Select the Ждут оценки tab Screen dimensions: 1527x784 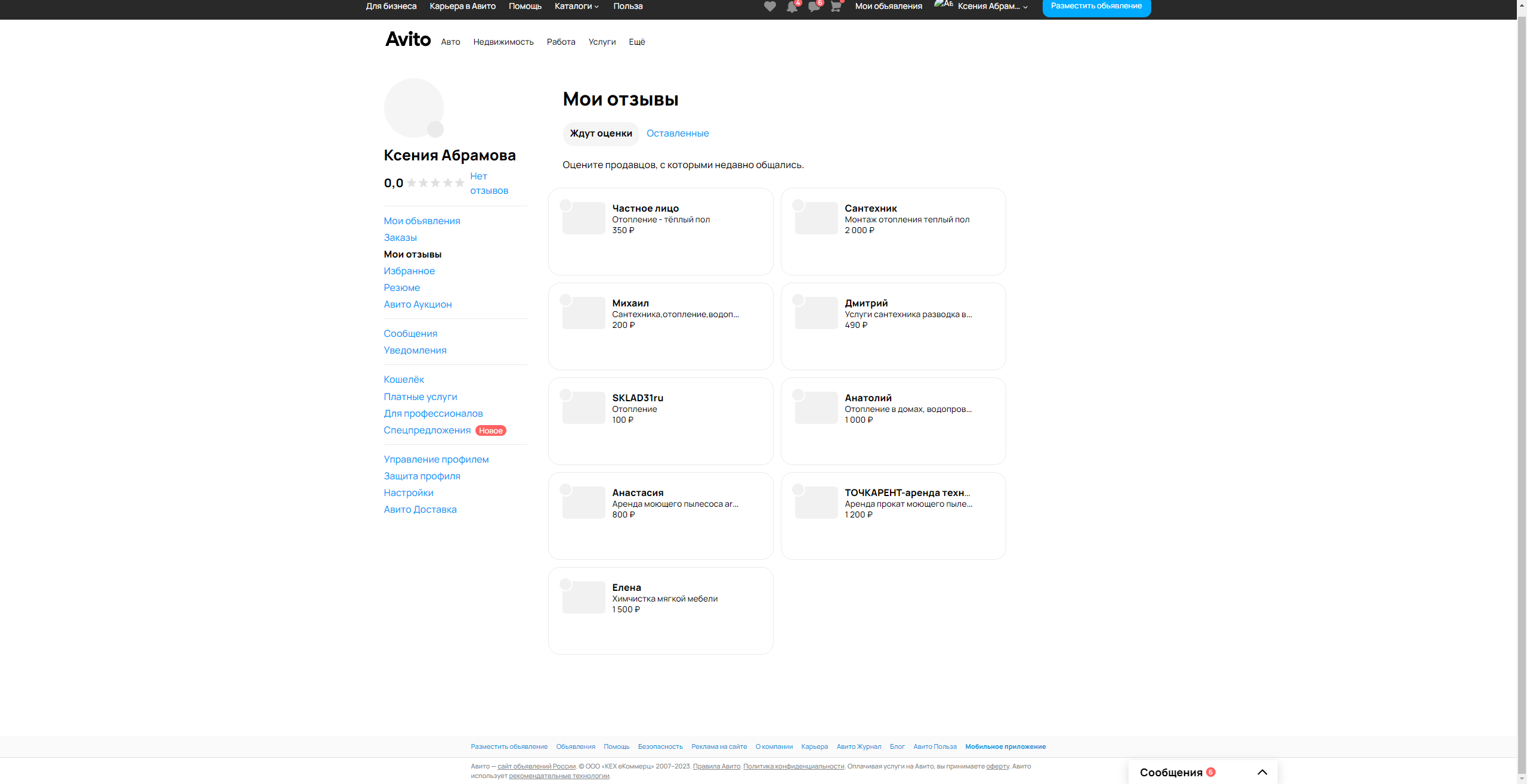tap(601, 134)
